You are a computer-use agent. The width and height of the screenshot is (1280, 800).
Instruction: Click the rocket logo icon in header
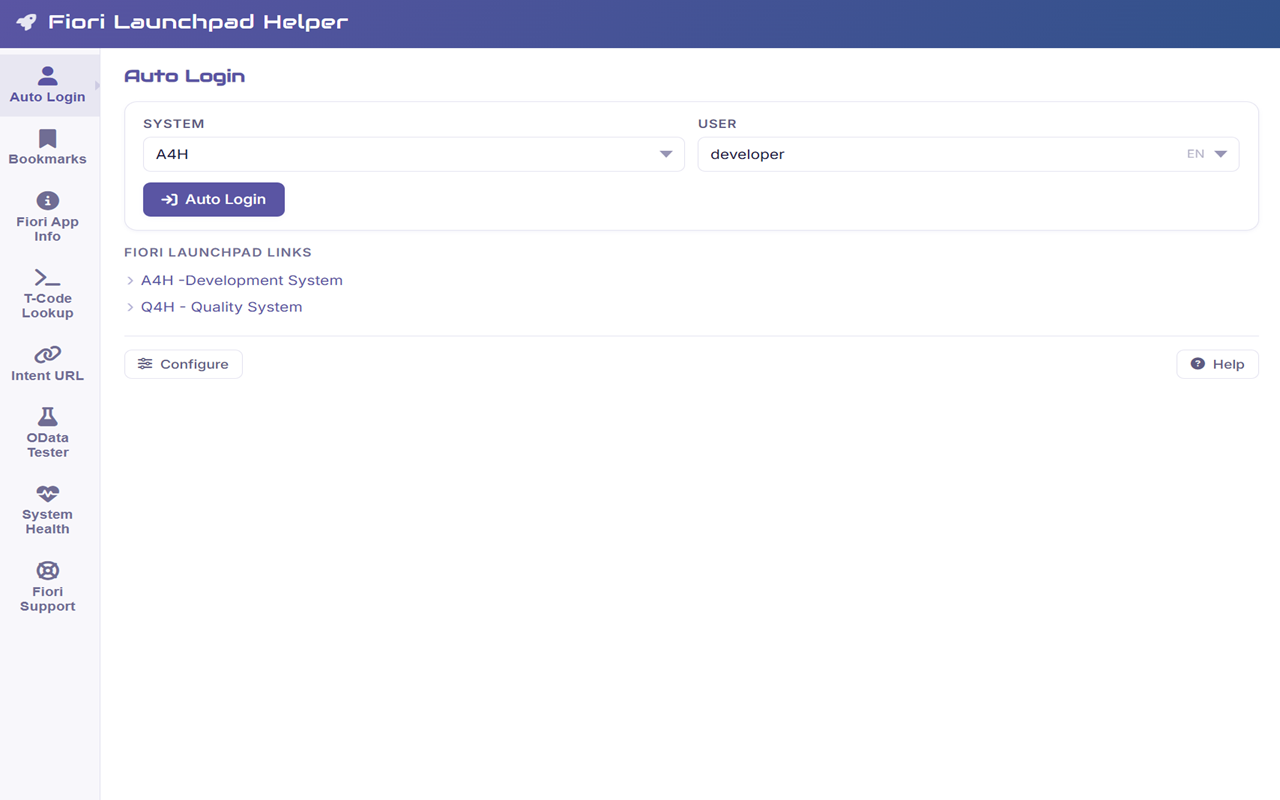click(26, 22)
